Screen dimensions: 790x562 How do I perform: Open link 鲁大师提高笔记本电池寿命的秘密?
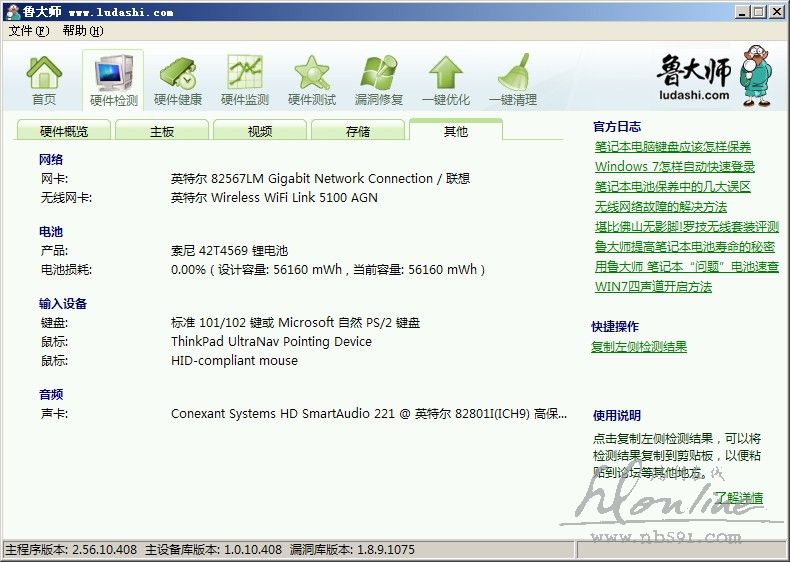685,246
